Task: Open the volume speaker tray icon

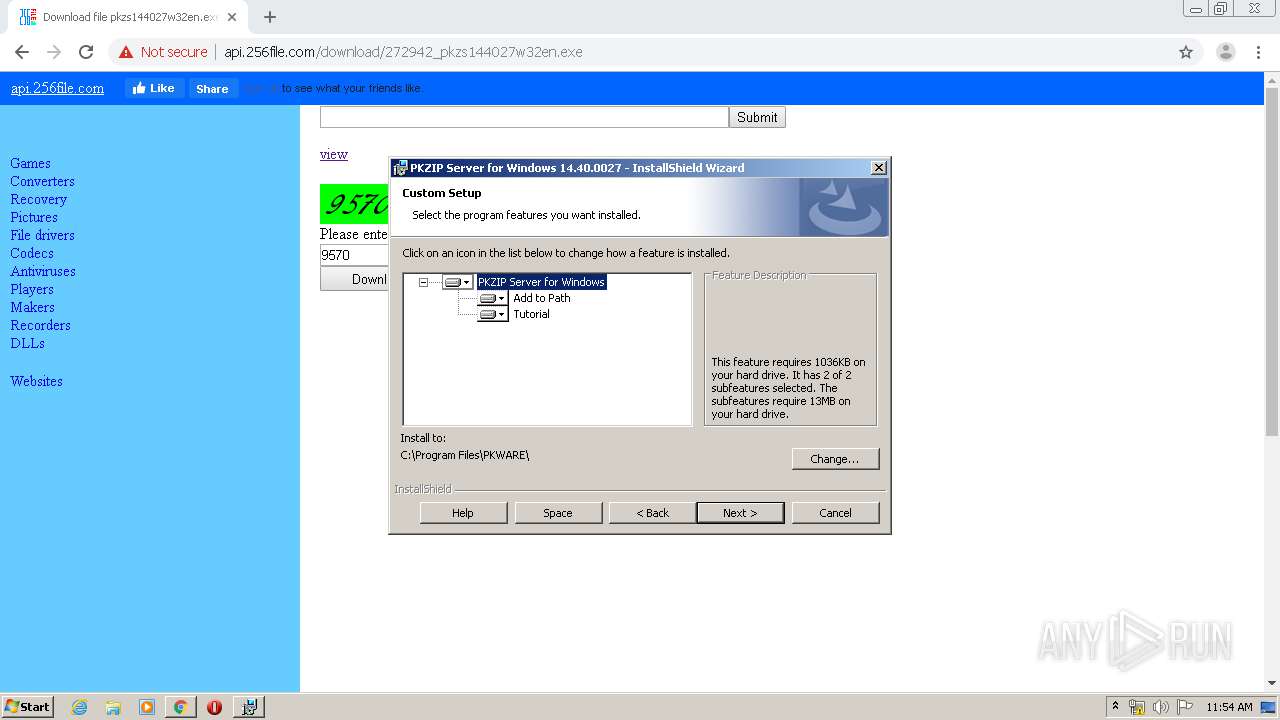Action: (x=1161, y=707)
